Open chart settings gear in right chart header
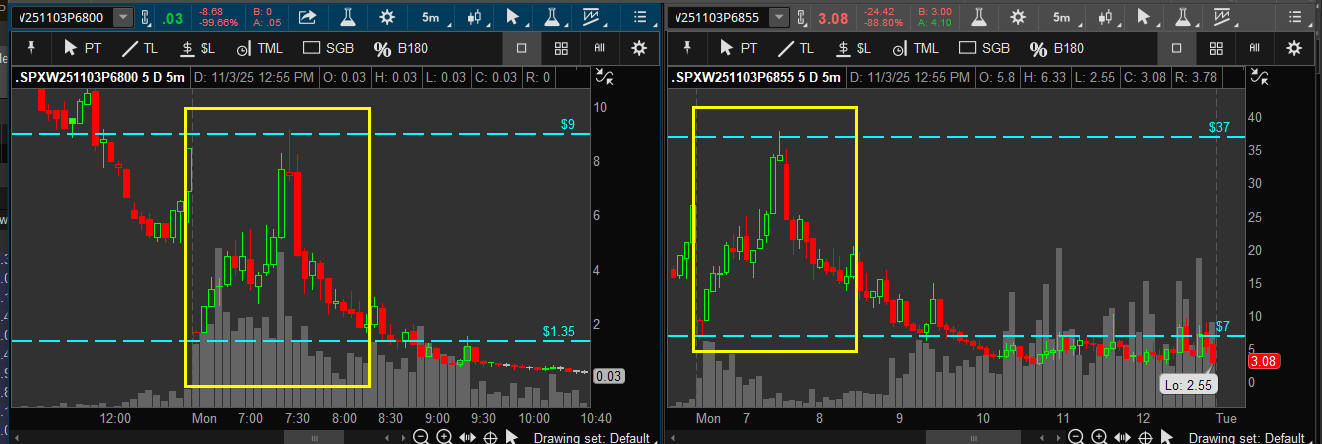The width and height of the screenshot is (1322, 444). click(1018, 17)
